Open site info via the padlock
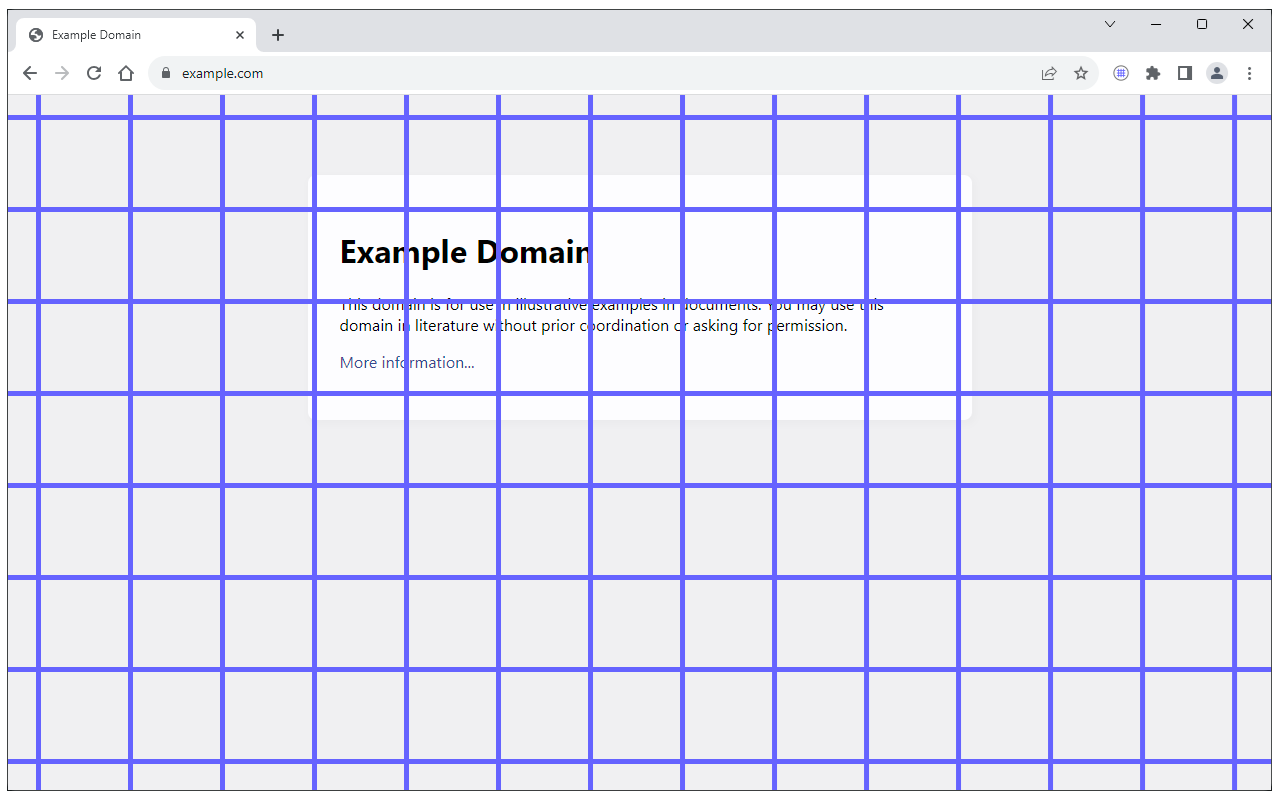The height and width of the screenshot is (800, 1280). 165,73
